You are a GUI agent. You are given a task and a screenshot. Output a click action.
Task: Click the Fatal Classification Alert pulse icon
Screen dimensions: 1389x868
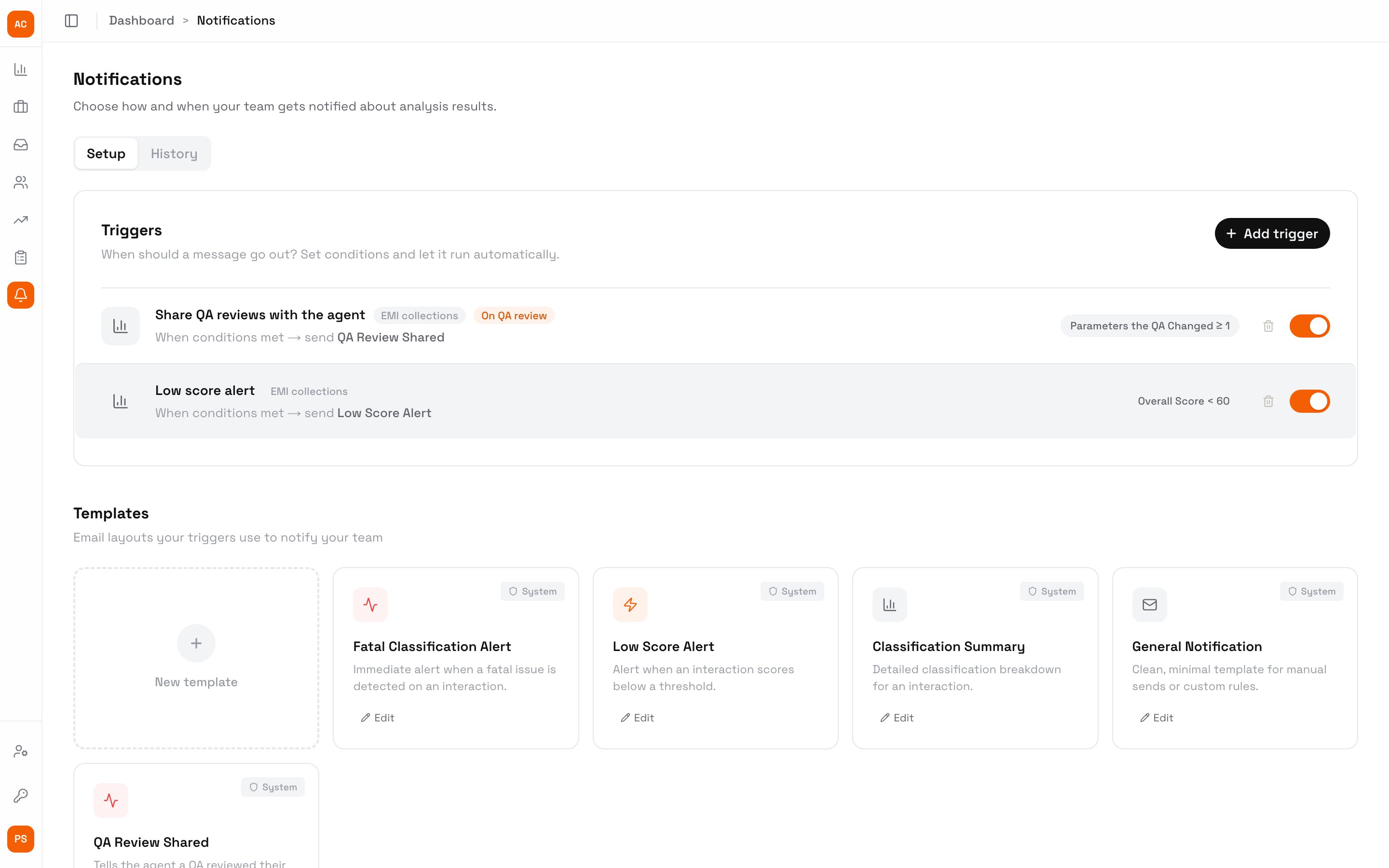(x=370, y=605)
